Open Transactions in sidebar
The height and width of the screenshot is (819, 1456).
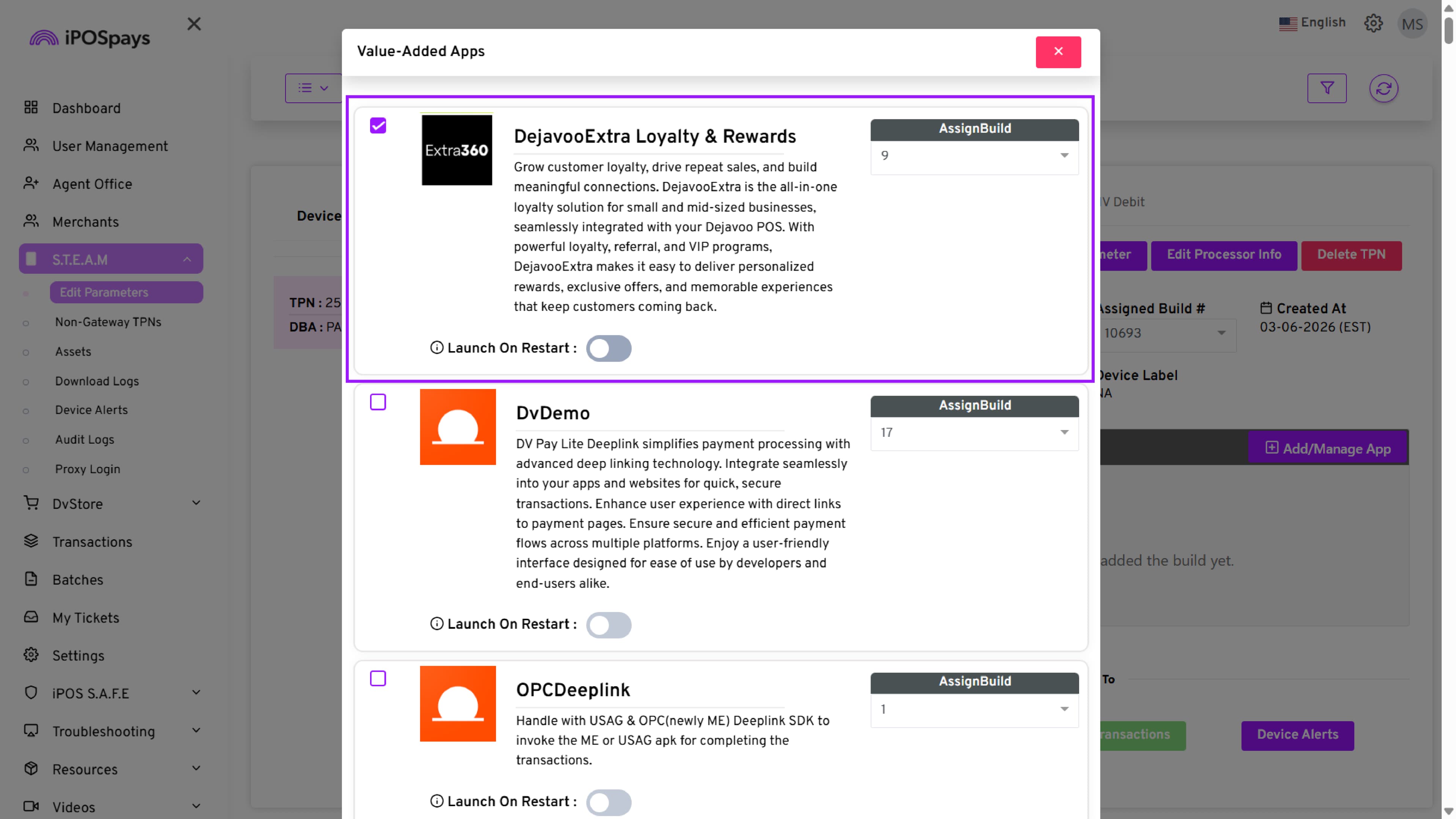pos(92,541)
